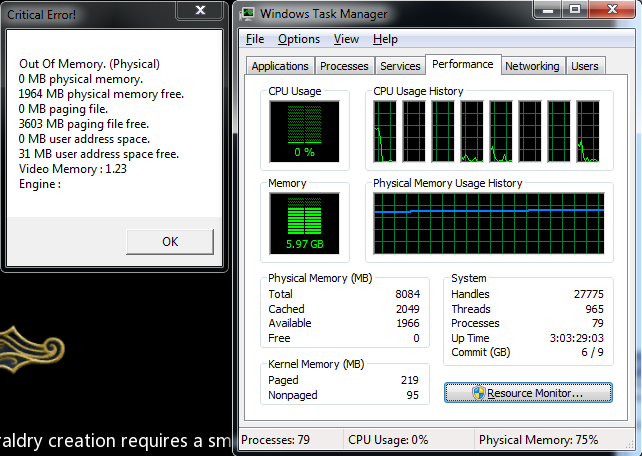Viewport: 642px width, 456px height.
Task: Click the 'Out Of Memory. (Physical)' text
Action: (89, 64)
